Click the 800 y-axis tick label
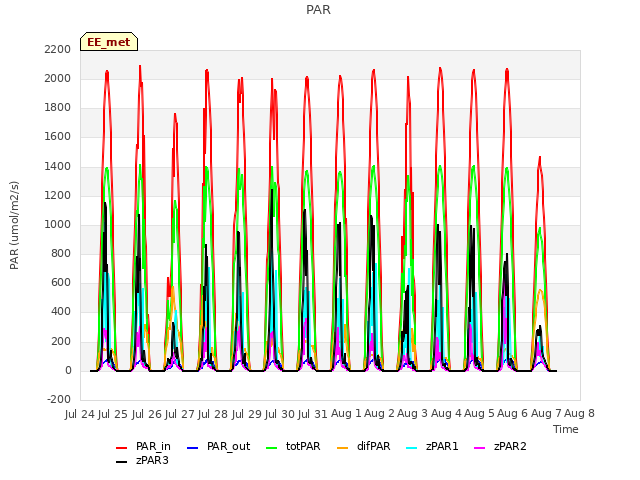This screenshot has width=640, height=480. point(61,253)
